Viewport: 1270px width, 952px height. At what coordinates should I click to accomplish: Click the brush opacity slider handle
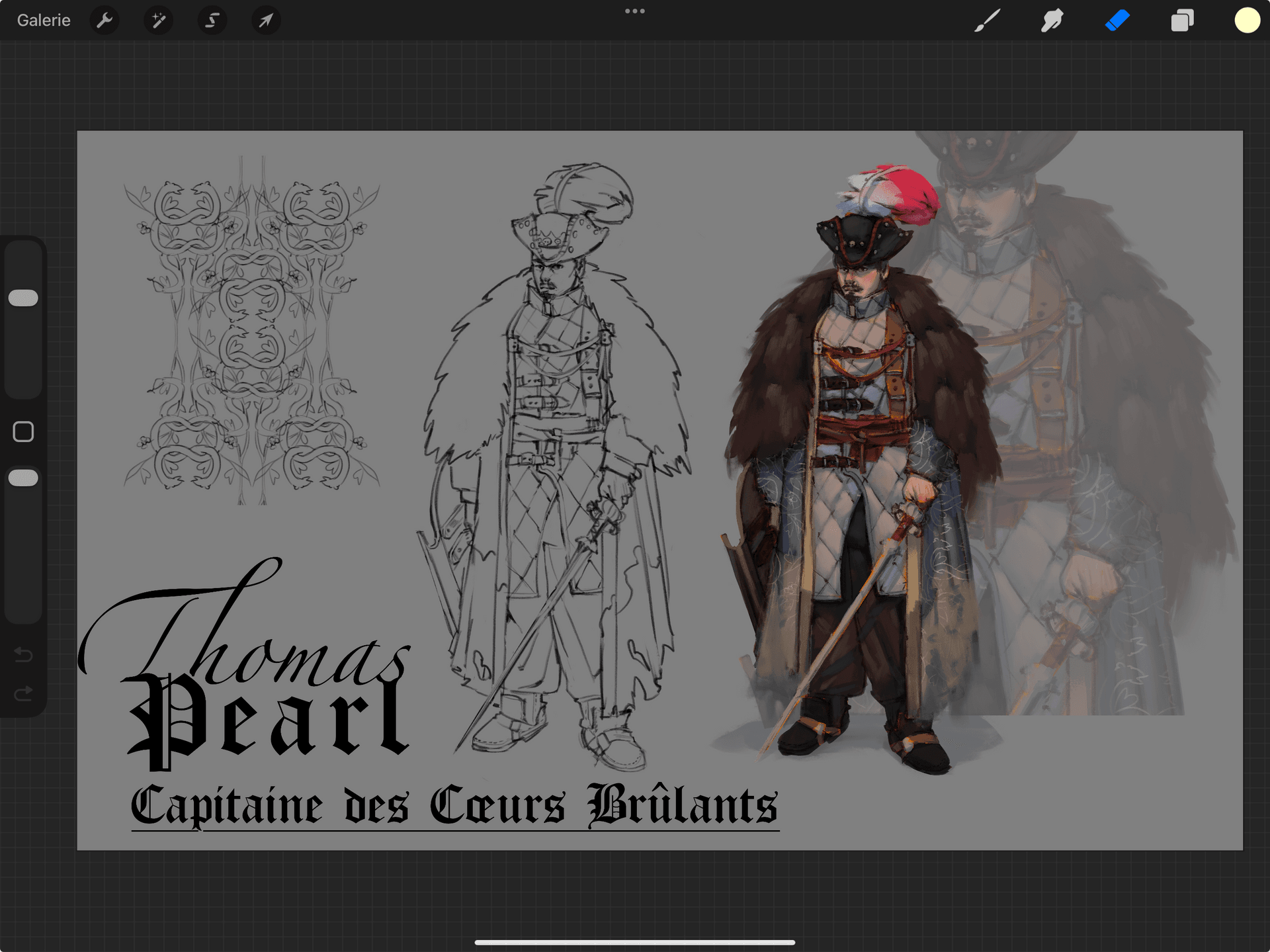tap(23, 478)
